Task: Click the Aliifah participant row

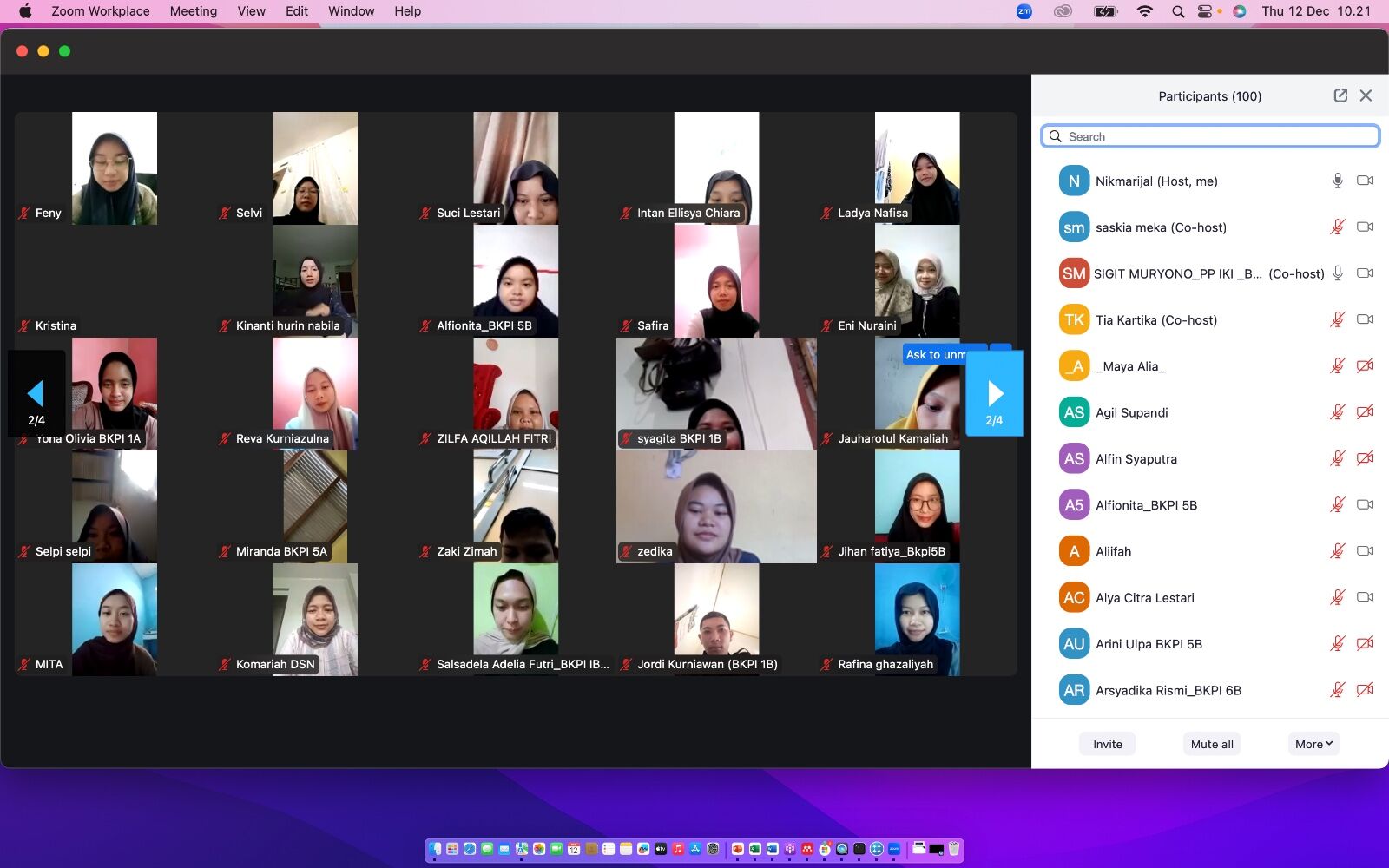Action: point(1210,551)
